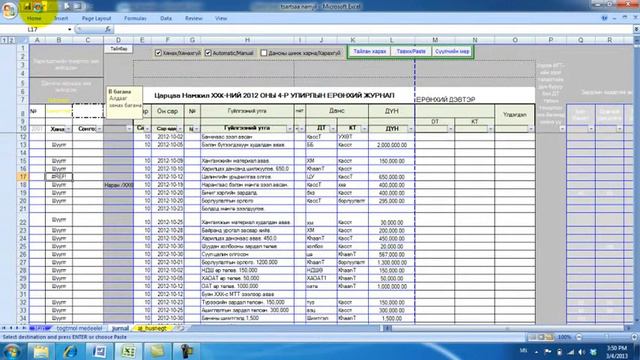
Task: Click the horizontal scrollbar
Action: 508,328
